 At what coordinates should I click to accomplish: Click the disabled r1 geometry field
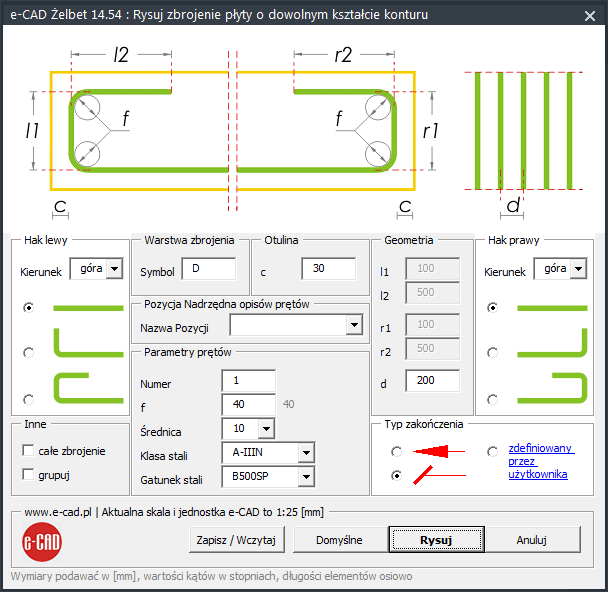[433, 324]
